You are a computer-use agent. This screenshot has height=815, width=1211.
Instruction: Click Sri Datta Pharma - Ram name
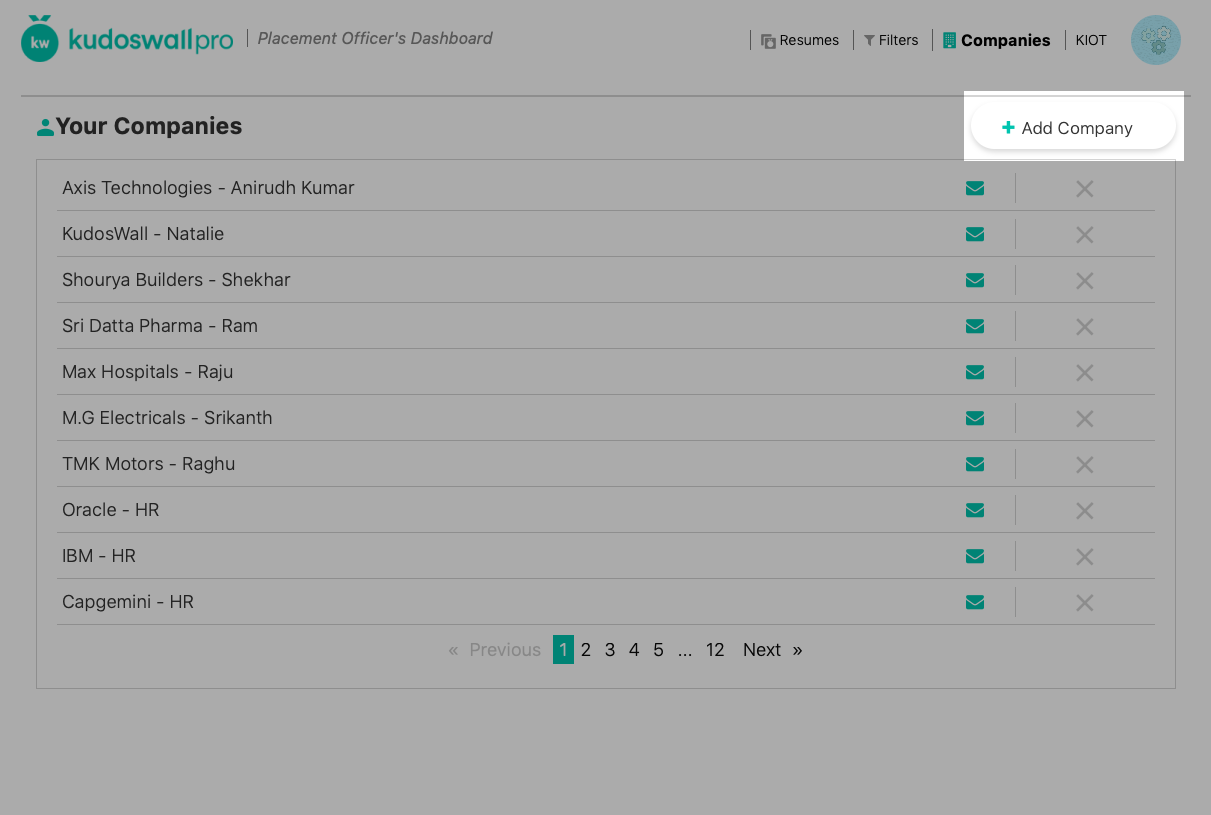pos(160,326)
